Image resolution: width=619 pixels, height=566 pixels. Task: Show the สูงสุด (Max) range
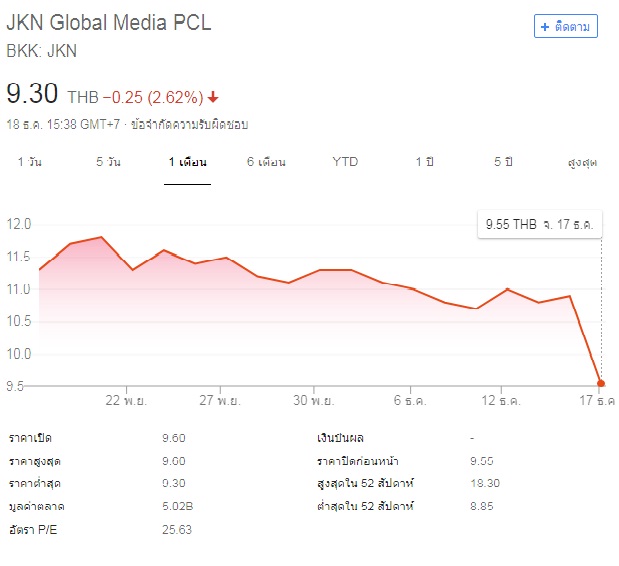click(582, 162)
